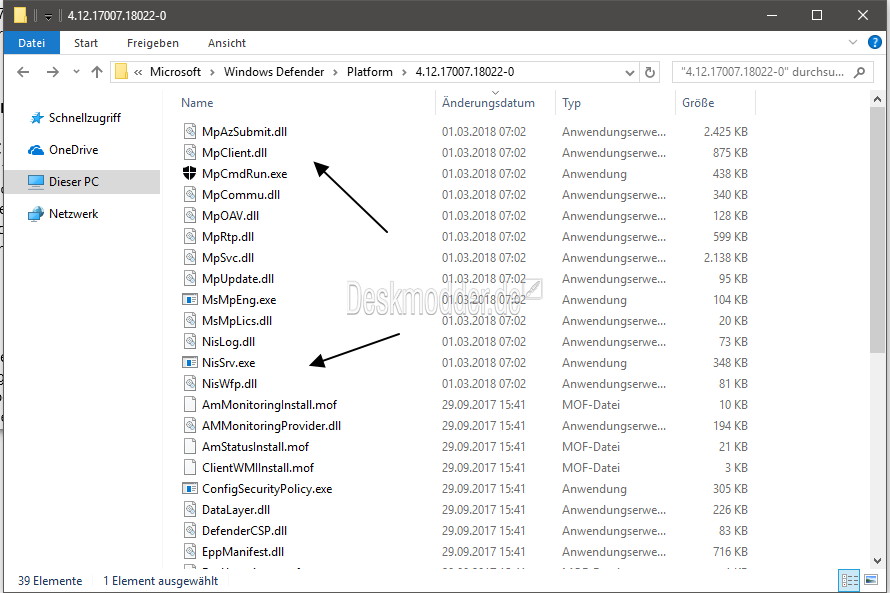Viewport: 890px width, 593px height.
Task: Expand breadcrumb chevron after Platform
Action: (404, 72)
